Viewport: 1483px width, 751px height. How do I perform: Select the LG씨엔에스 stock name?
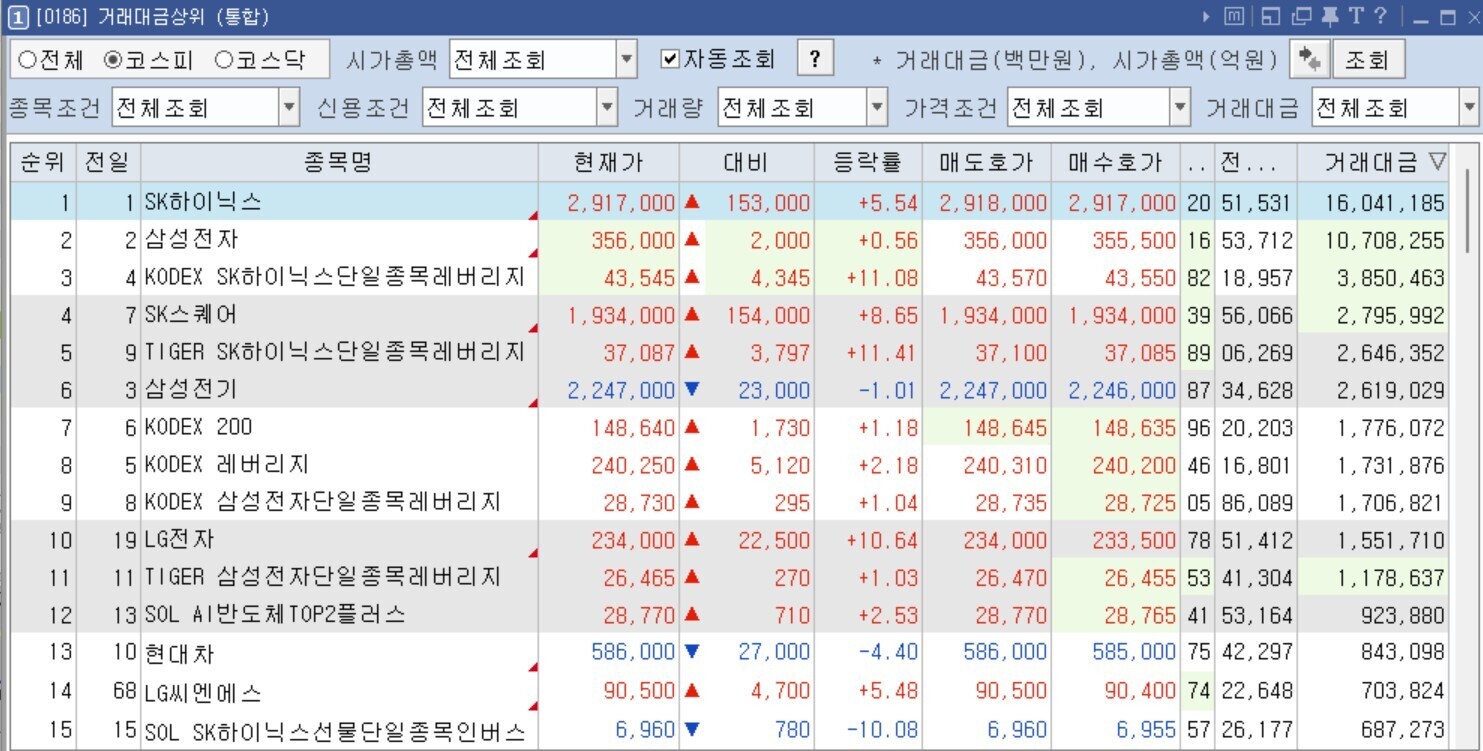[203, 691]
